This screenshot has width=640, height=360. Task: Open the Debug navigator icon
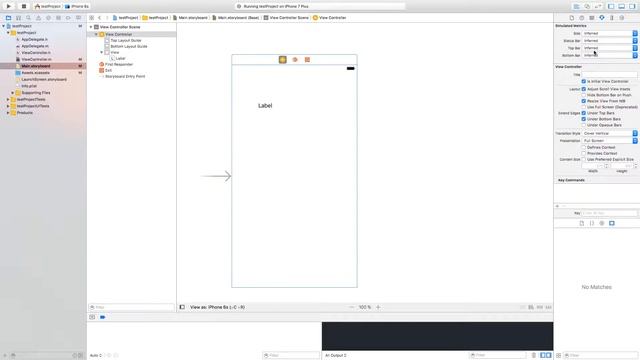click(58, 18)
